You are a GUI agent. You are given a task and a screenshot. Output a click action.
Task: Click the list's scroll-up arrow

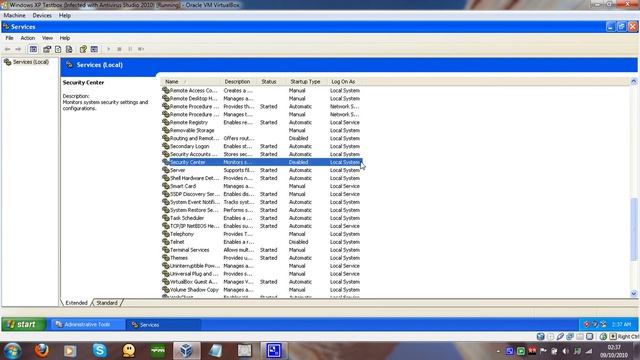click(633, 81)
